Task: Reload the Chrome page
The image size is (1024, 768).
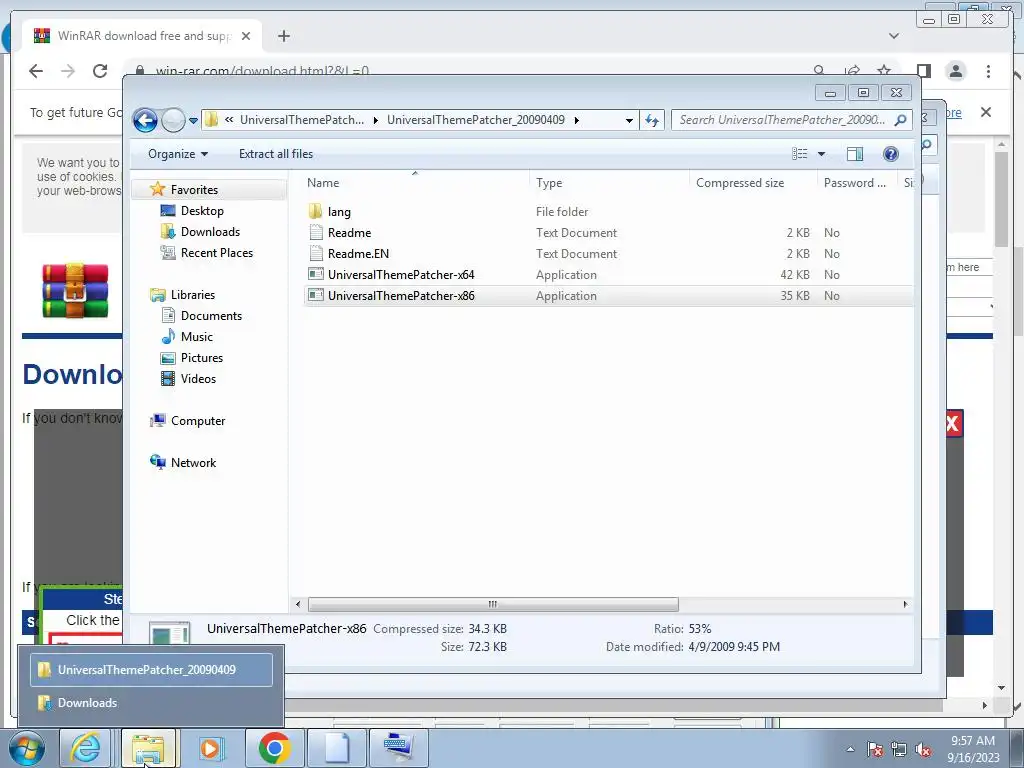Action: click(x=100, y=71)
